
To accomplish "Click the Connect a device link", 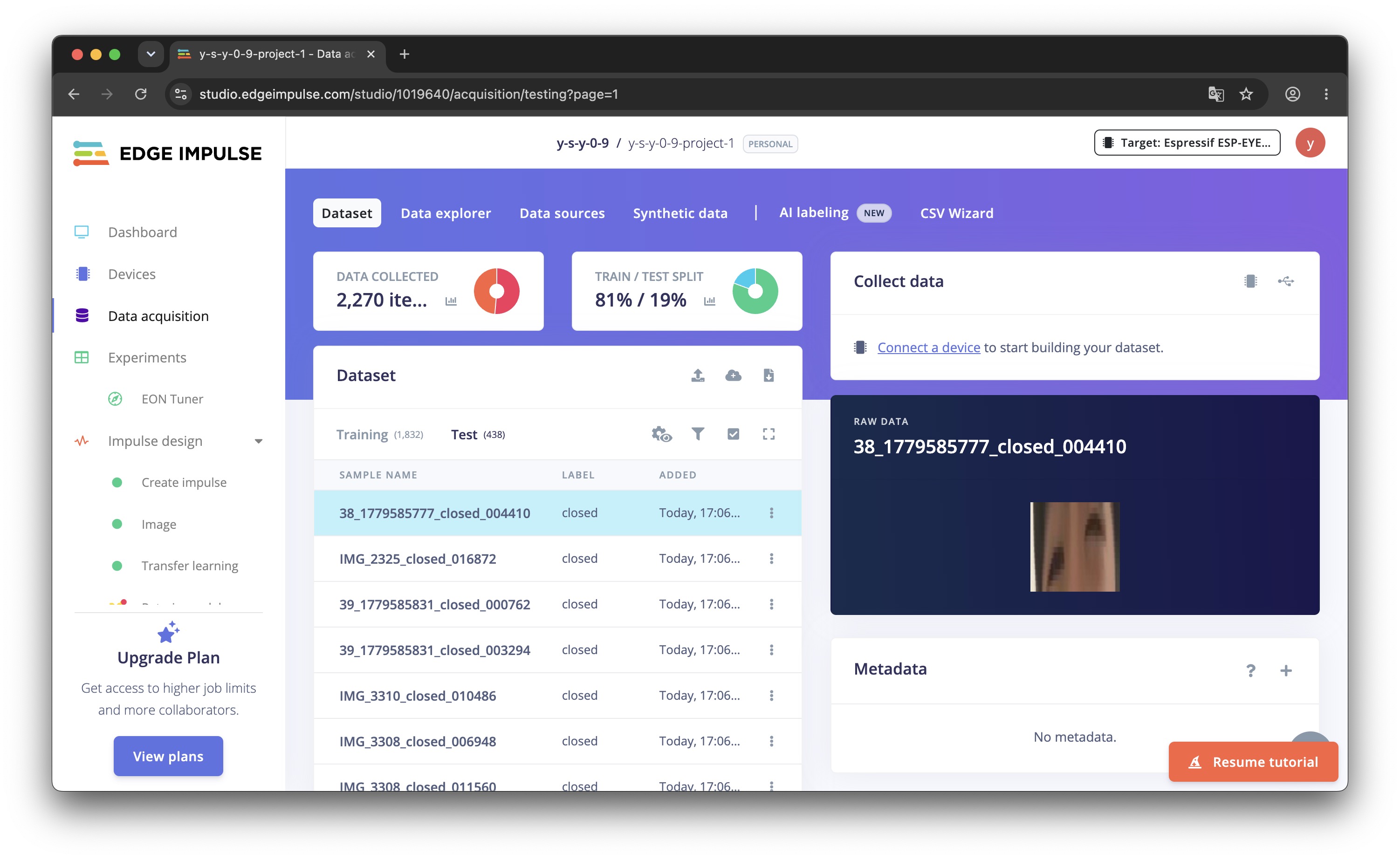I will (x=928, y=348).
